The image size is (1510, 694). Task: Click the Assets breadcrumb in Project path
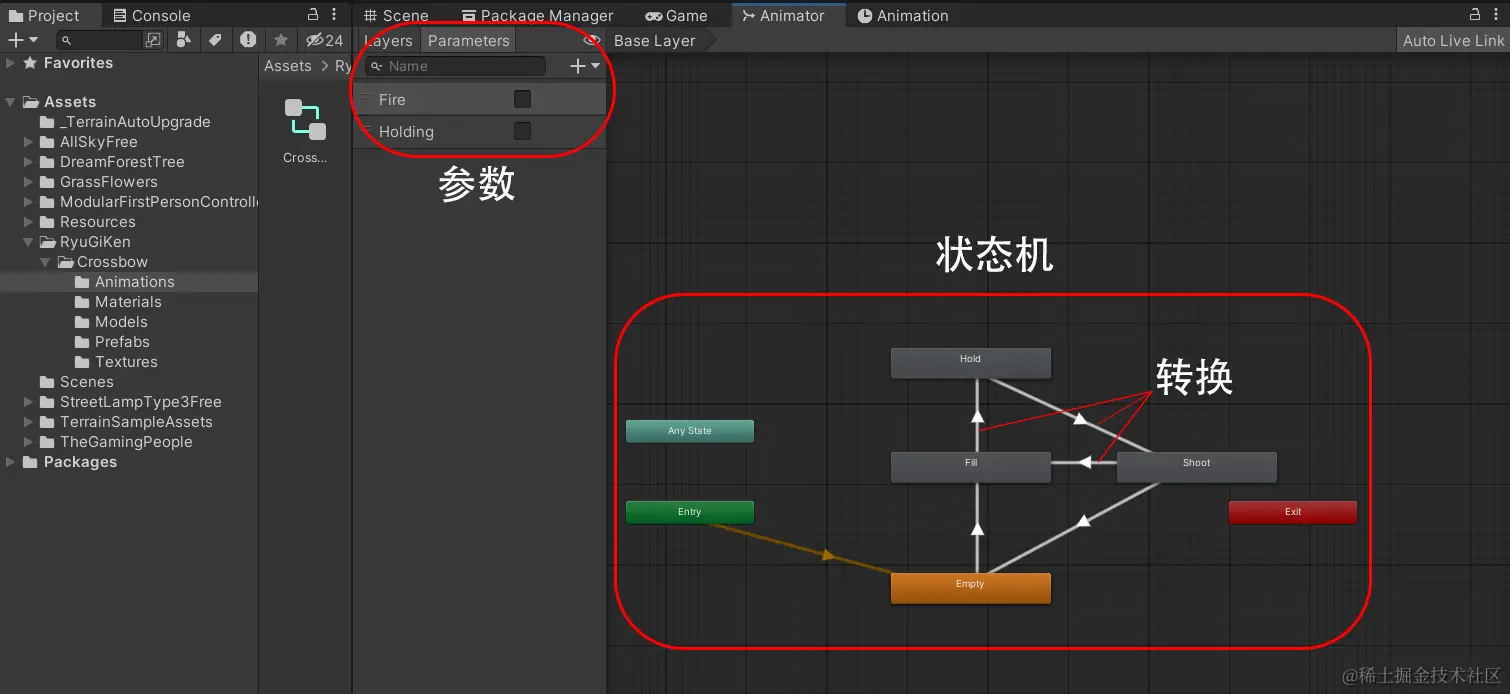click(x=288, y=66)
